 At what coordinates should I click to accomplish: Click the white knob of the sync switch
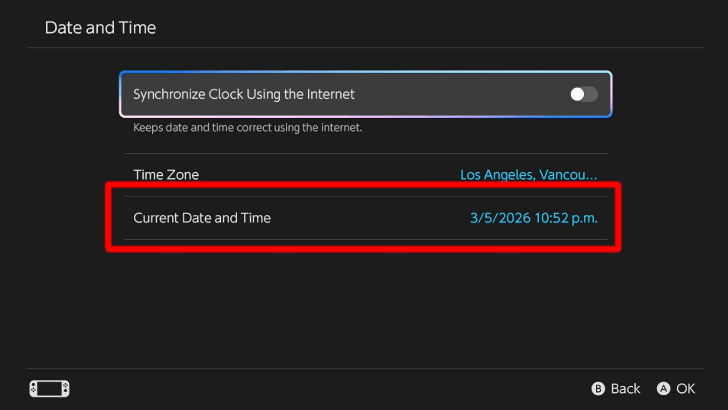click(578, 94)
